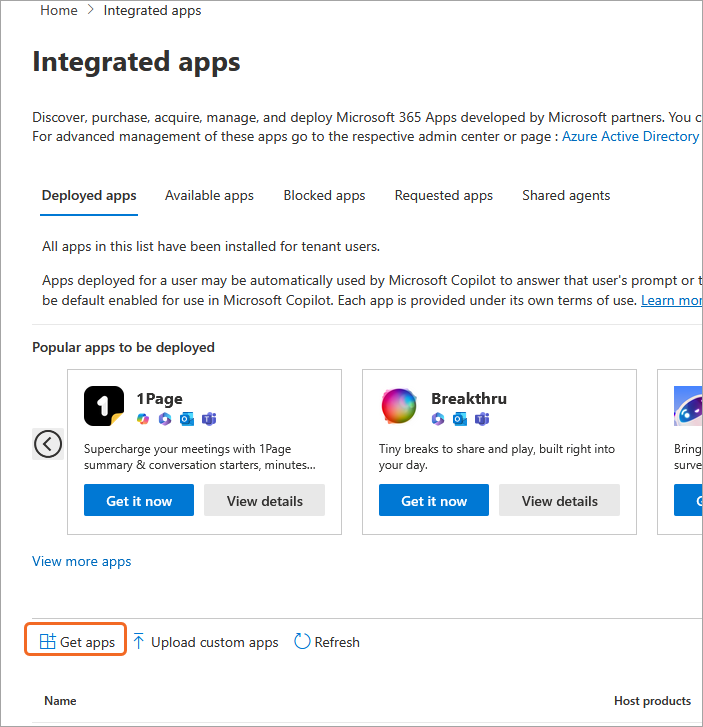
Task: View details of the Breakthru app
Action: tap(559, 501)
